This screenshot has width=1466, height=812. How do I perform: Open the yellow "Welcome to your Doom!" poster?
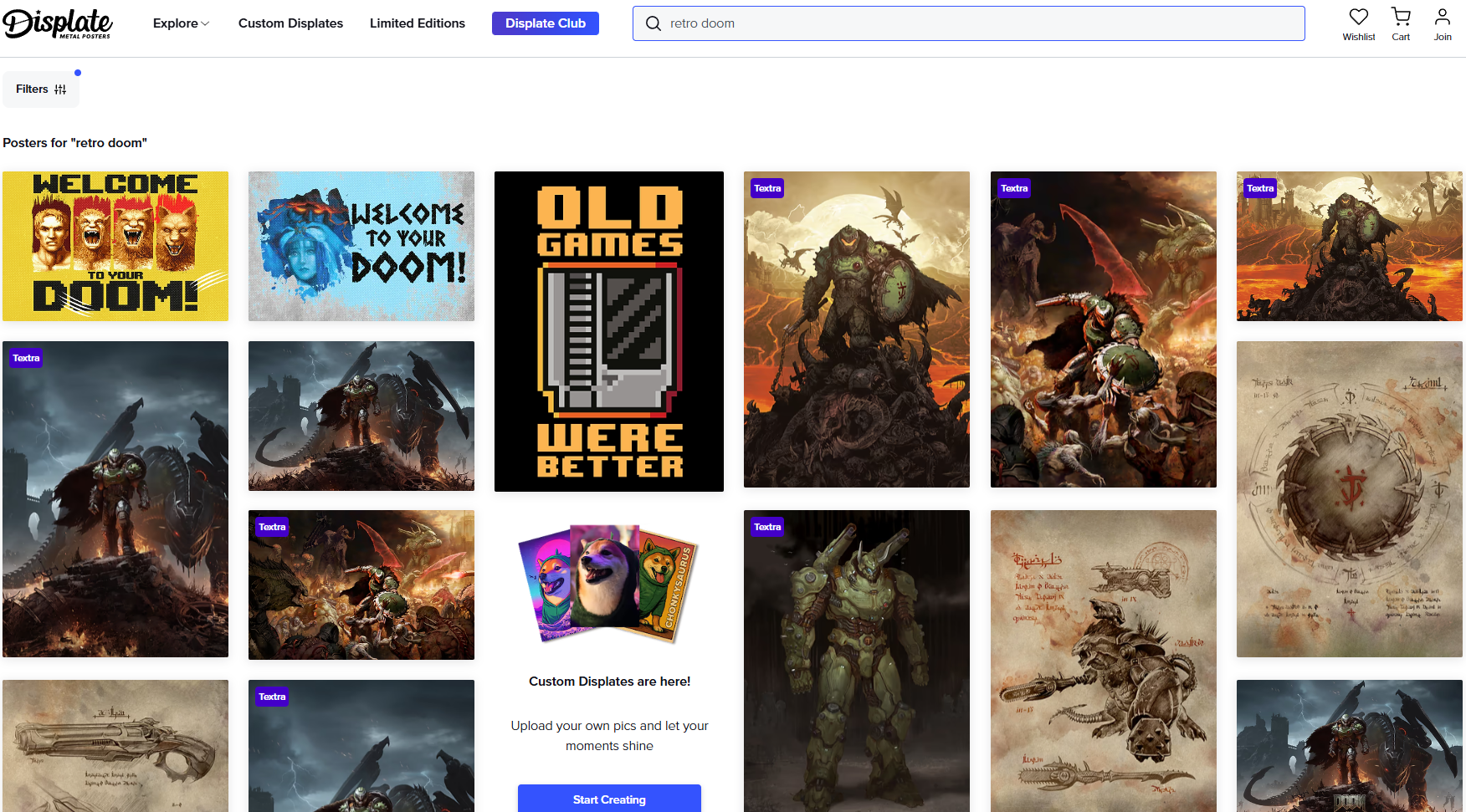click(x=115, y=246)
